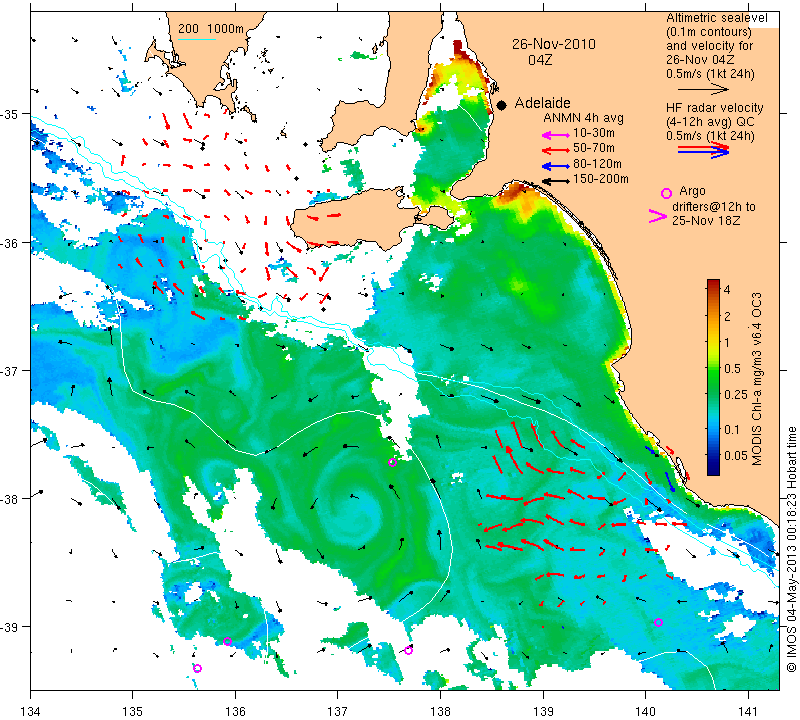Click the "ANMN 4h avg" legend heading
The height and width of the screenshot is (720, 800).
[583, 118]
